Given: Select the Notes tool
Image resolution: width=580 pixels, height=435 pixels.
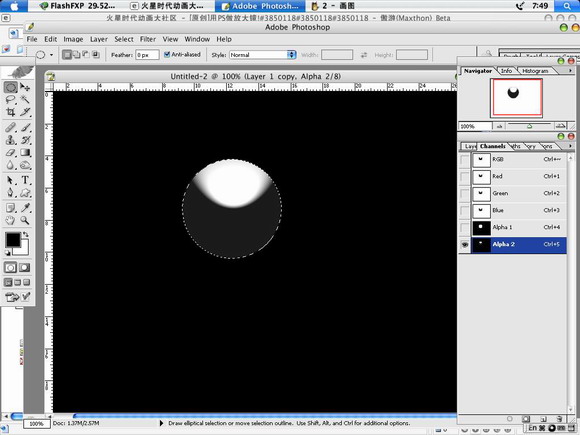Looking at the screenshot, I should point(10,208).
